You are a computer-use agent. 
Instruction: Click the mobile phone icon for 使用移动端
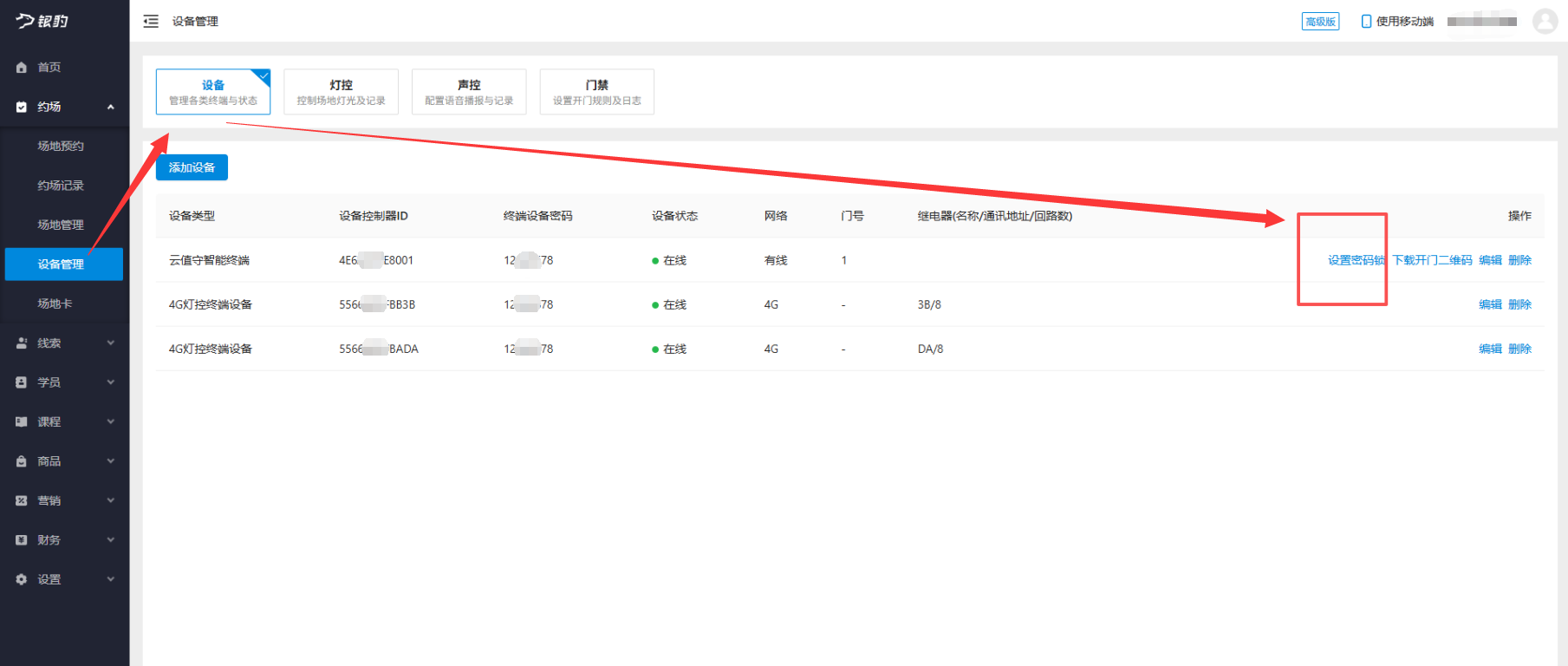[1366, 22]
